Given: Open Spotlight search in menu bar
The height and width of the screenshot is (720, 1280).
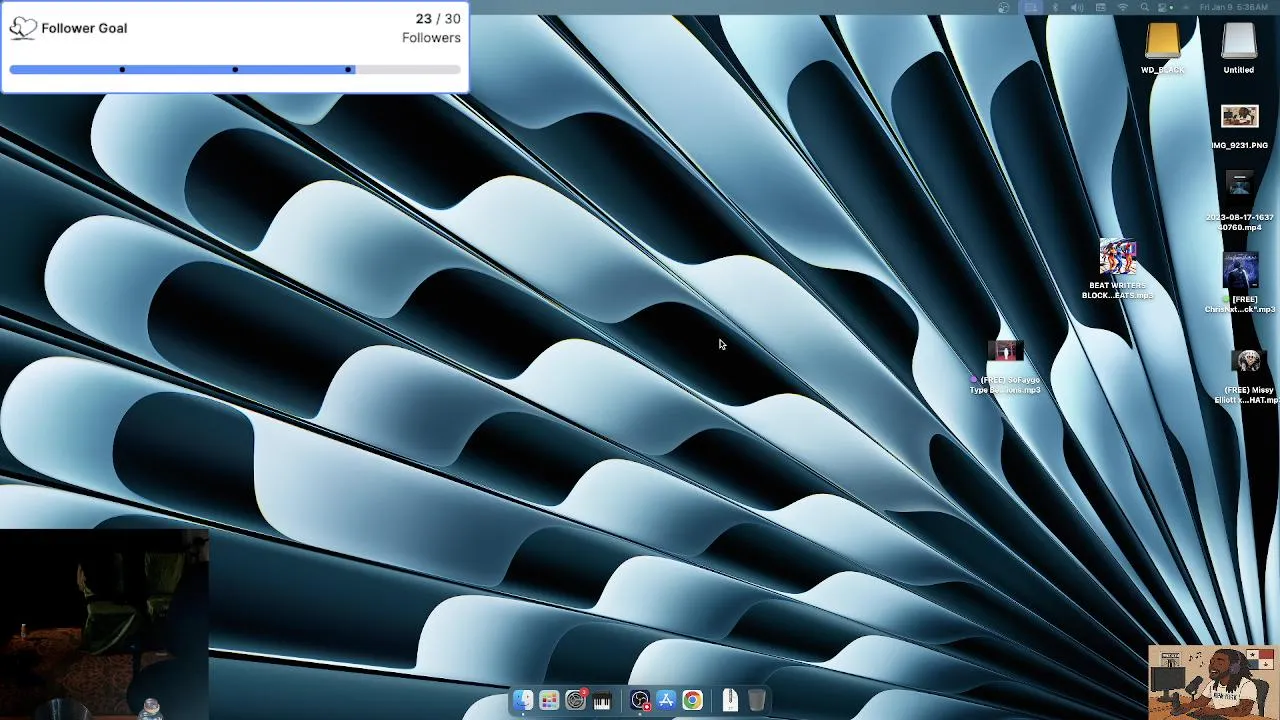Looking at the screenshot, I should [x=1144, y=7].
